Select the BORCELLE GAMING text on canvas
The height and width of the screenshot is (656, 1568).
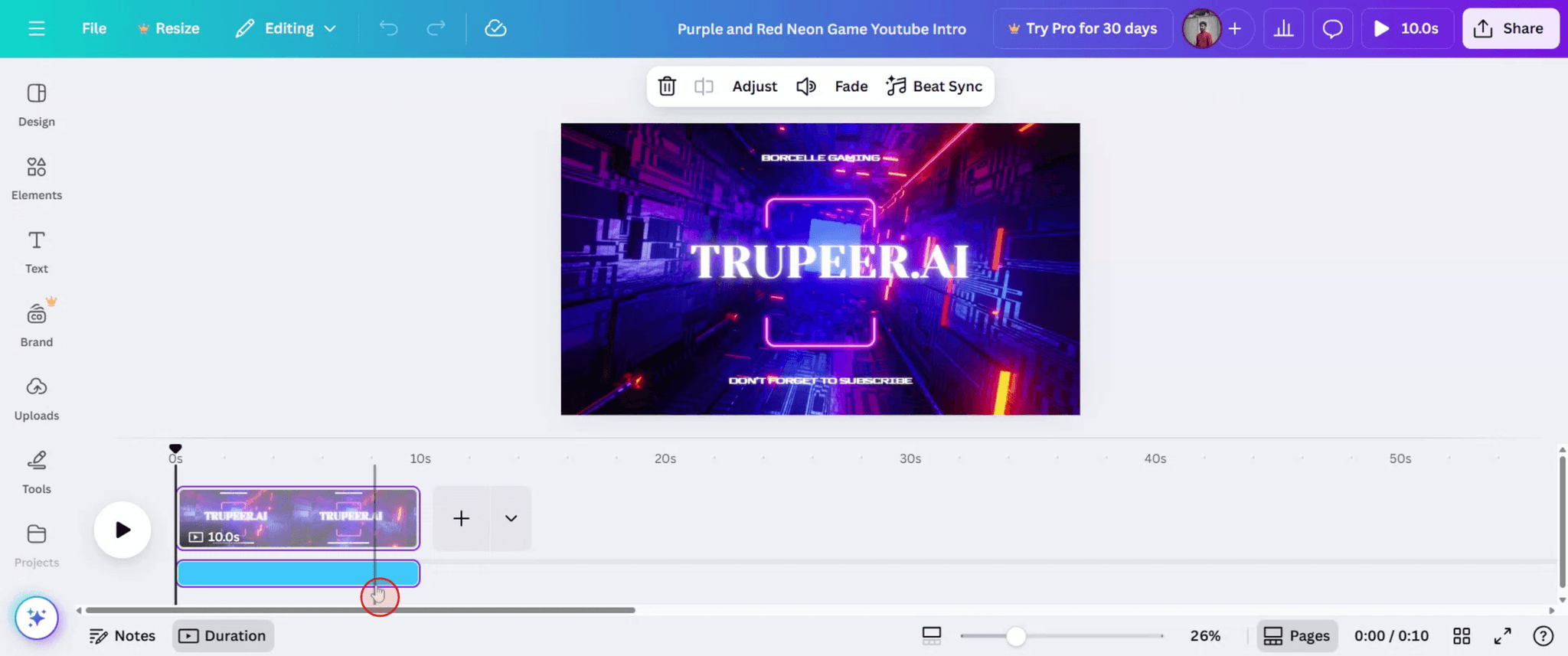pyautogui.click(x=820, y=158)
